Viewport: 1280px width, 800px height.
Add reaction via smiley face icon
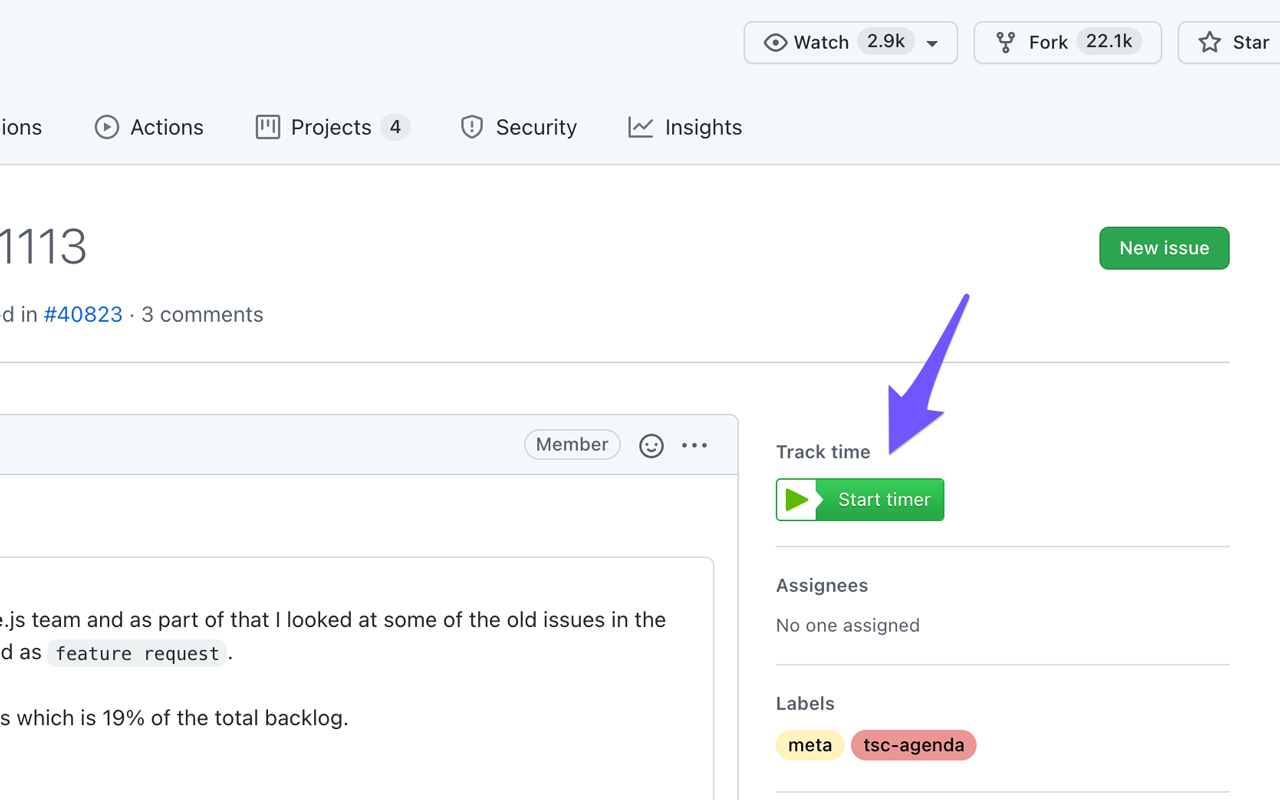pos(651,446)
